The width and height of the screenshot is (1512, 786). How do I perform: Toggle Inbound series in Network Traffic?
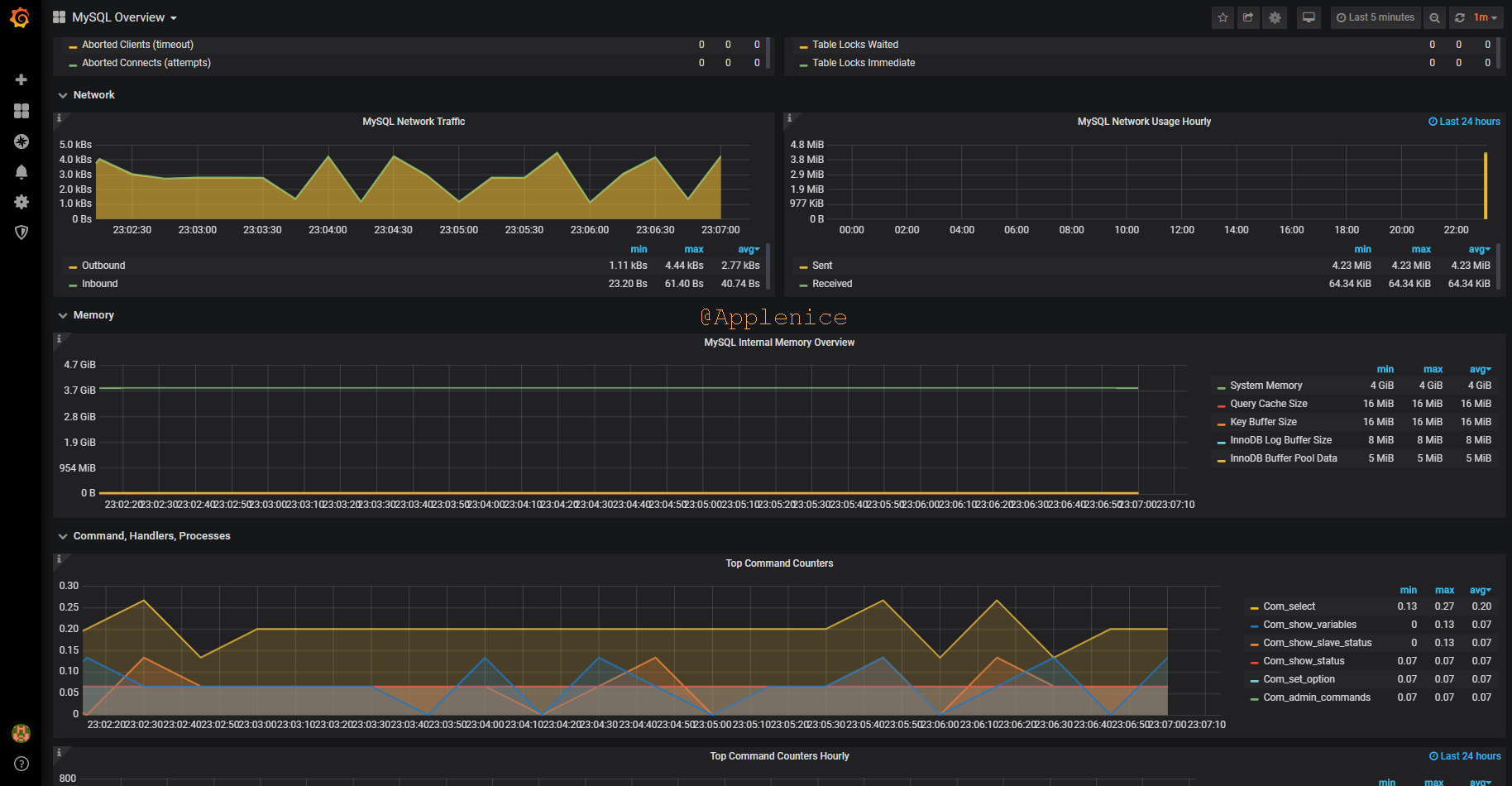click(x=100, y=284)
